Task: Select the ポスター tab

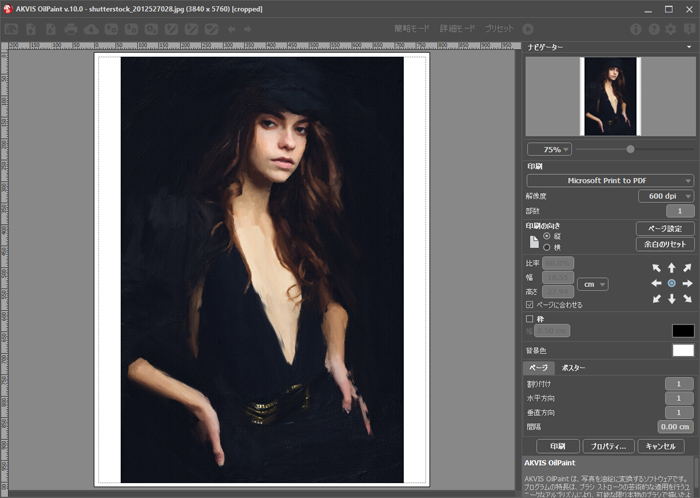Action: point(573,368)
